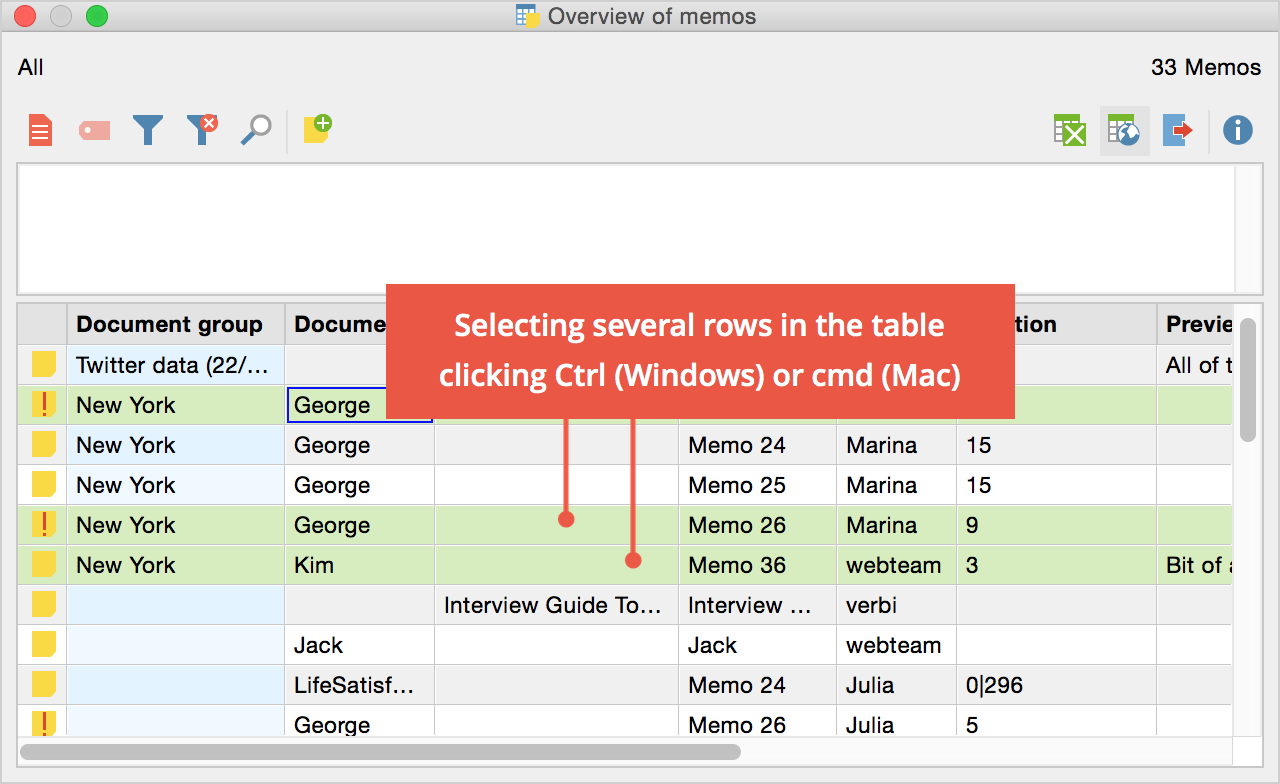Click the horizontal scrollbar at table bottom

(380, 751)
